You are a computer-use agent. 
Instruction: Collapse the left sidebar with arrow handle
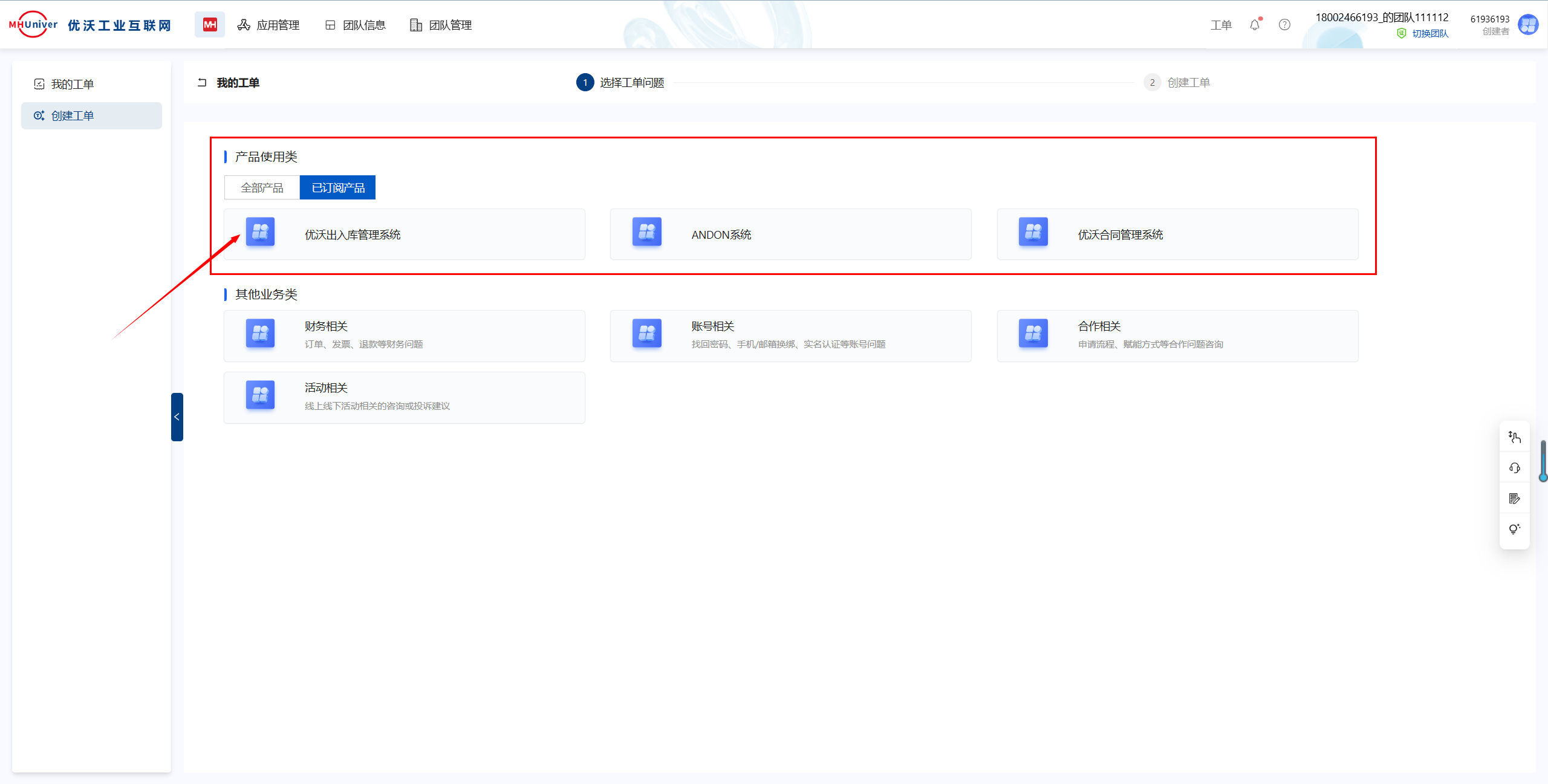pyautogui.click(x=177, y=417)
